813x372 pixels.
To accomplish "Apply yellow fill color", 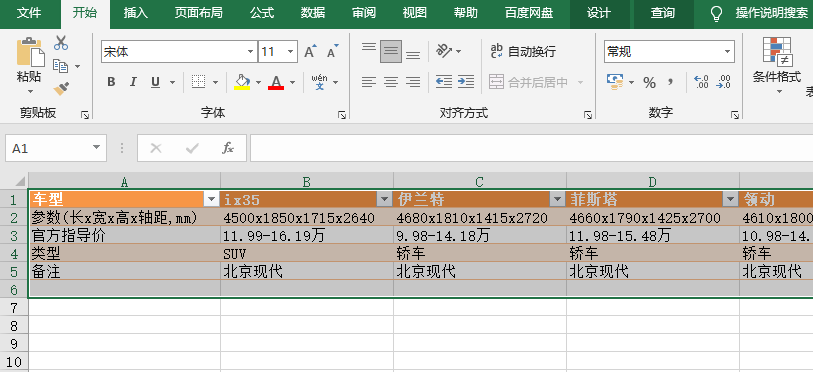I will pyautogui.click(x=242, y=82).
